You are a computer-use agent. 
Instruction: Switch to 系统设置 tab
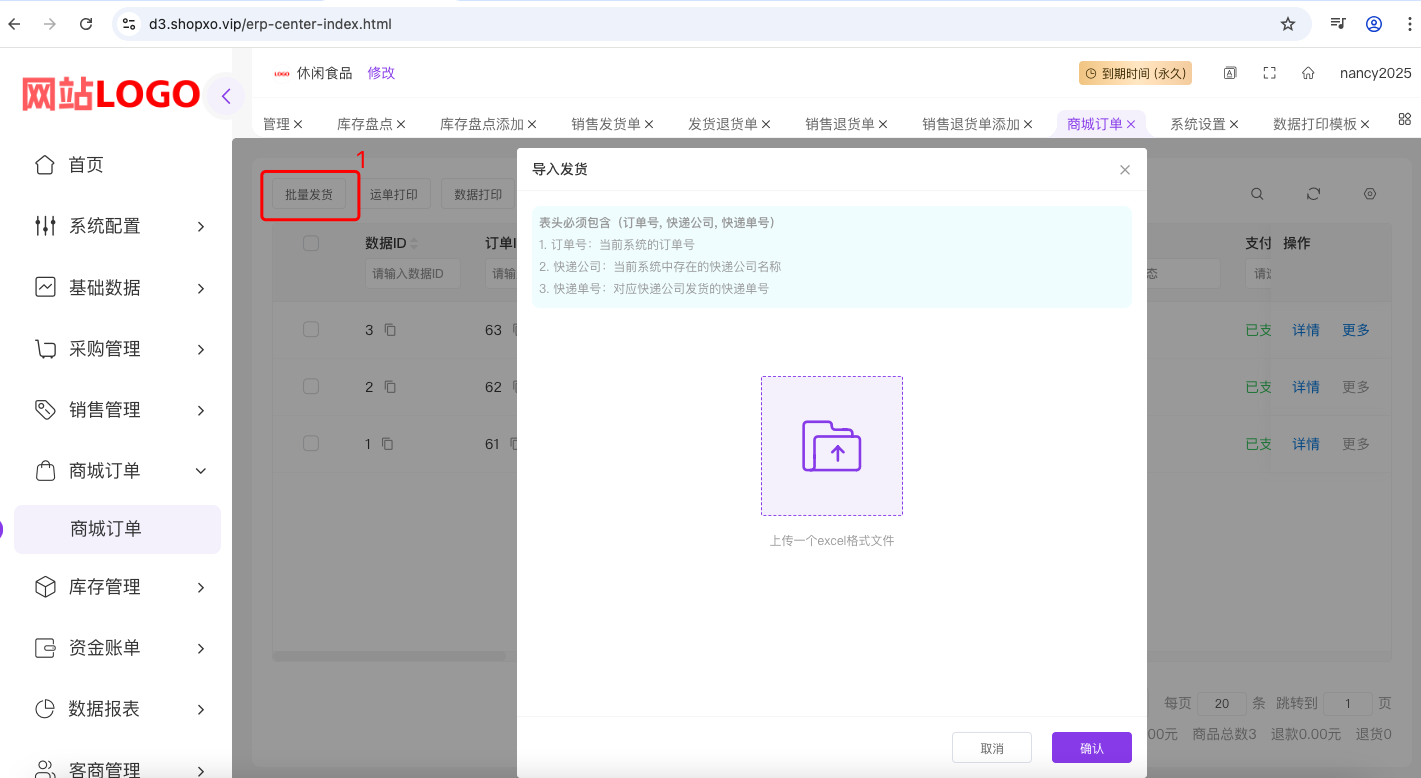point(1197,124)
